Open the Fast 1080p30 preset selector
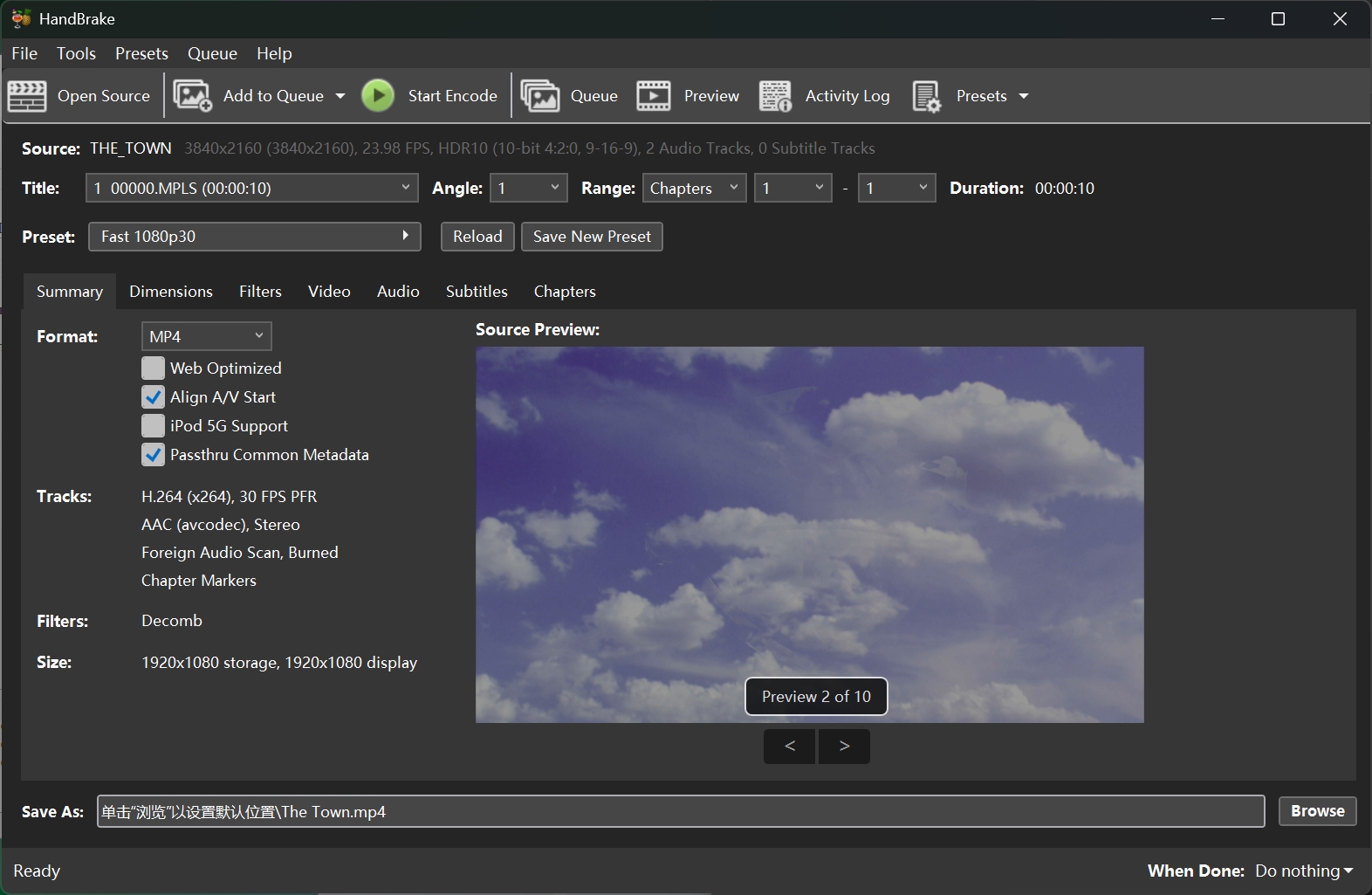Screen dimensions: 1372x895 [255, 237]
